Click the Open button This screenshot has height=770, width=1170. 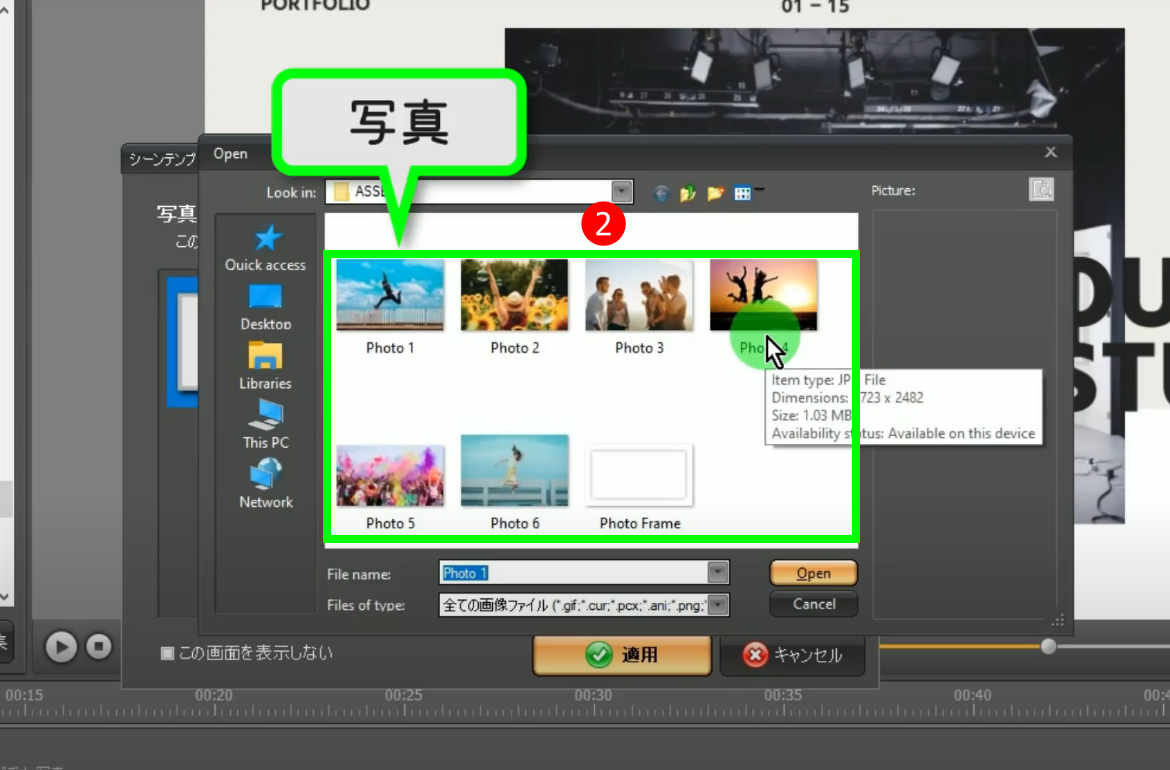click(813, 573)
